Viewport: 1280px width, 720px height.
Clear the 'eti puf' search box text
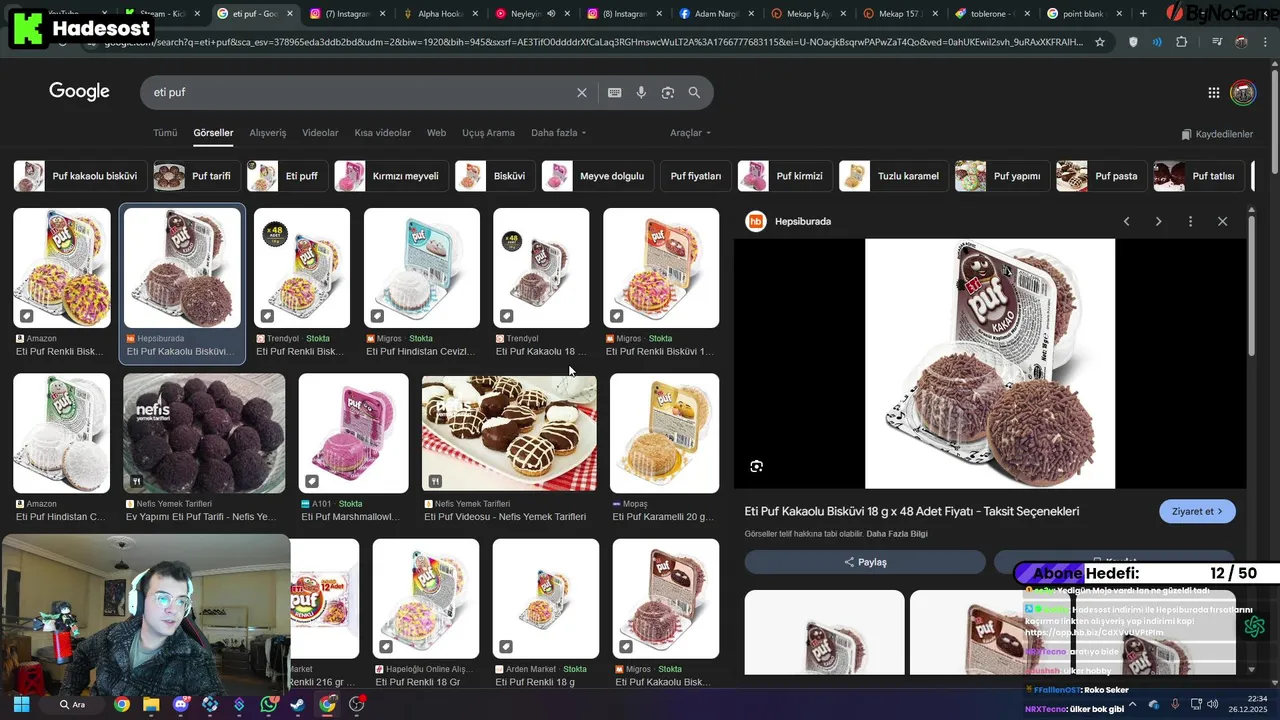pyautogui.click(x=582, y=92)
